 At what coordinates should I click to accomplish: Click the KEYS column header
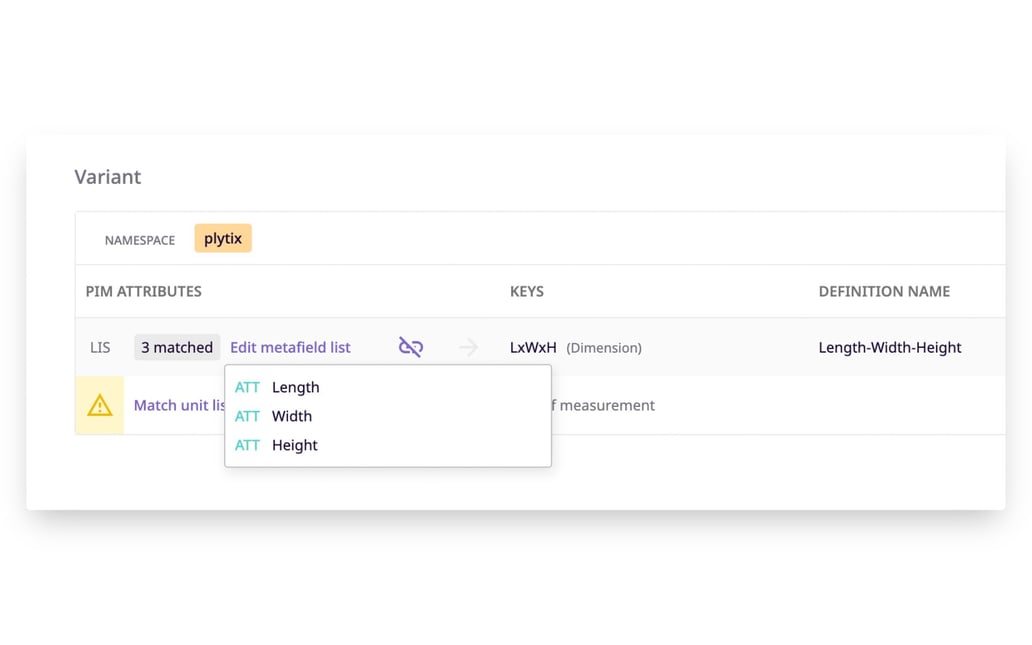[x=526, y=291]
